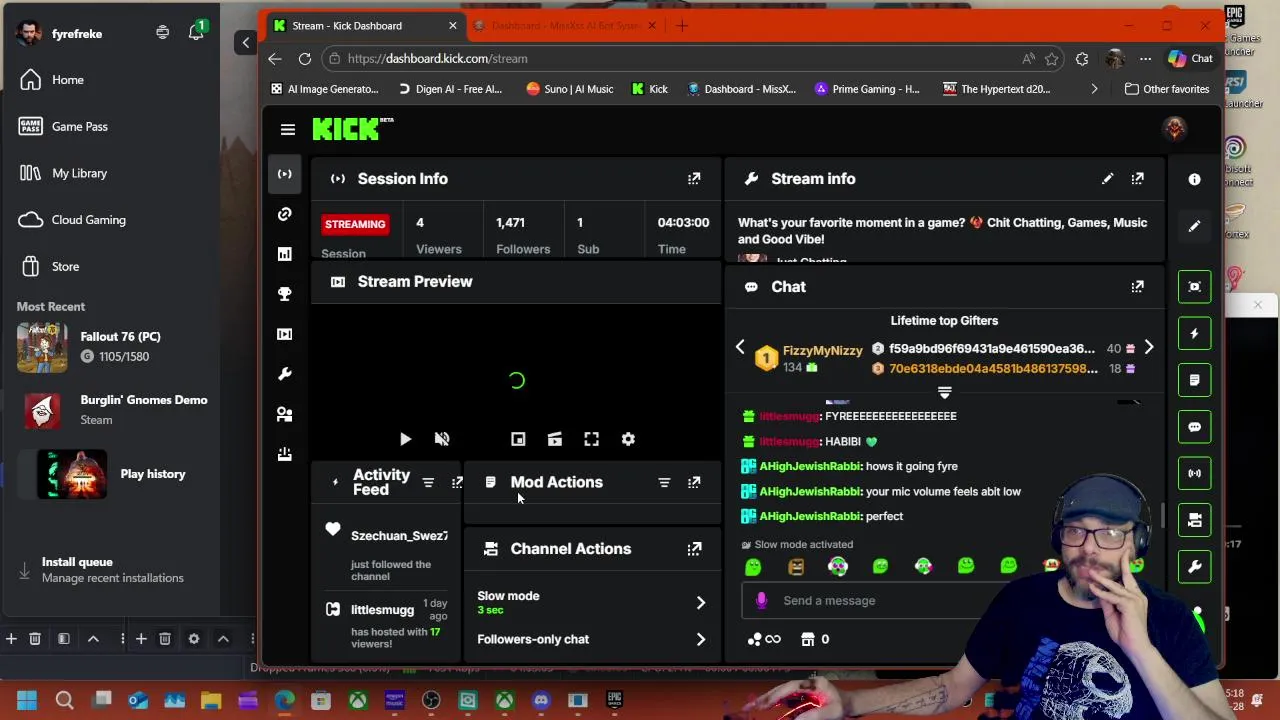Pop out the Chat panel
Viewport: 1280px width, 720px height.
(1137, 287)
